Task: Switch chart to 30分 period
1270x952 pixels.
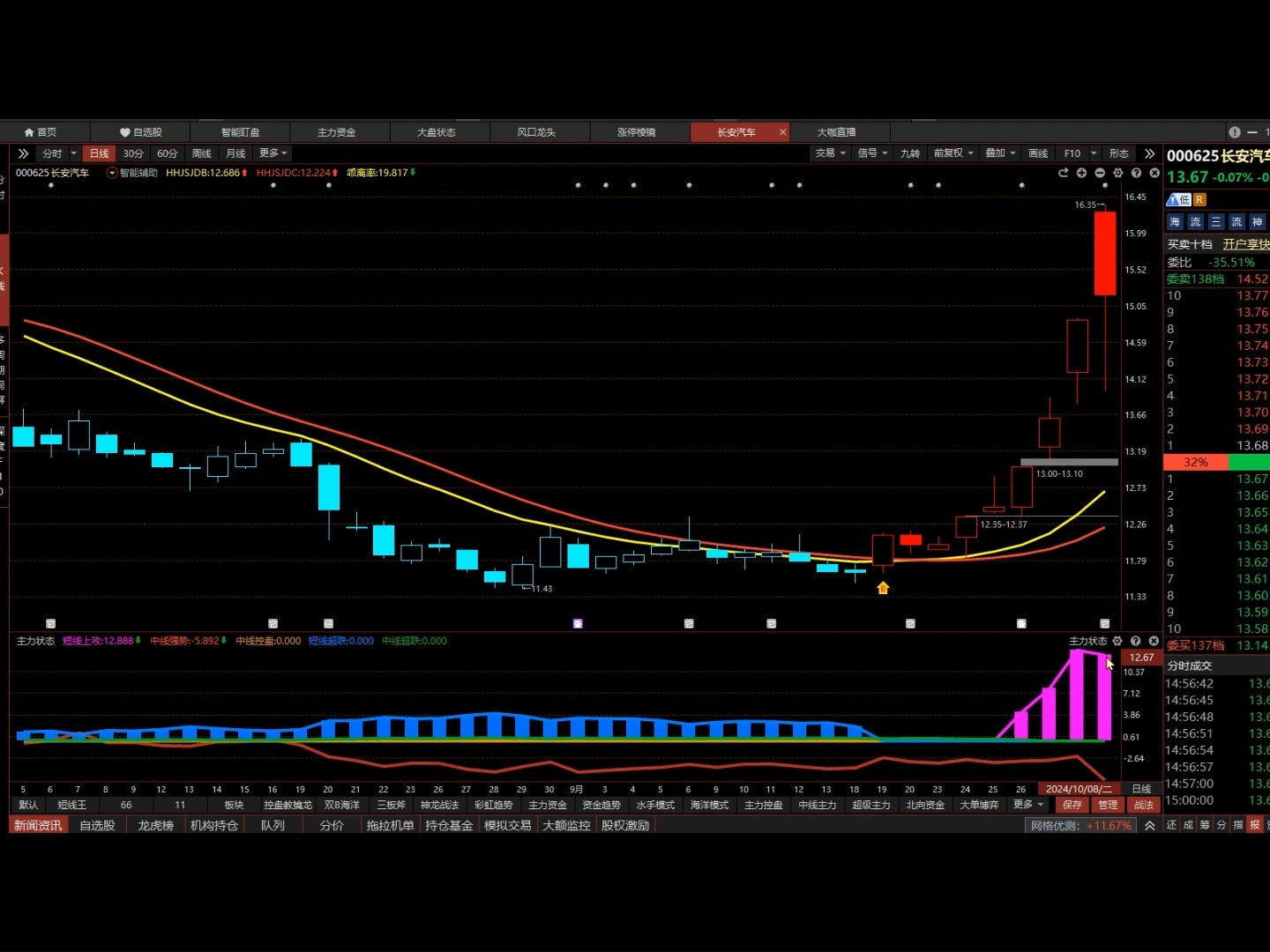Action: [x=133, y=153]
